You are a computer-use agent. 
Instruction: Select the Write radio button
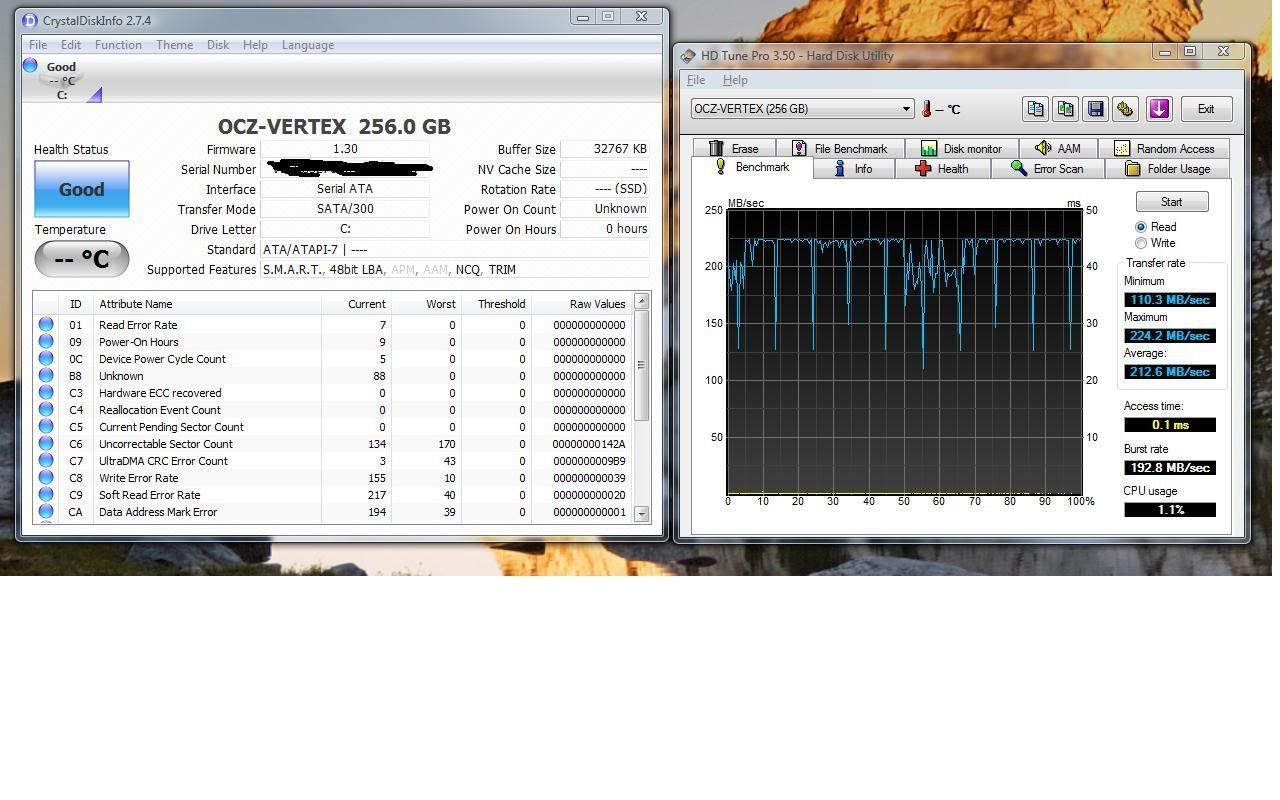[1141, 243]
